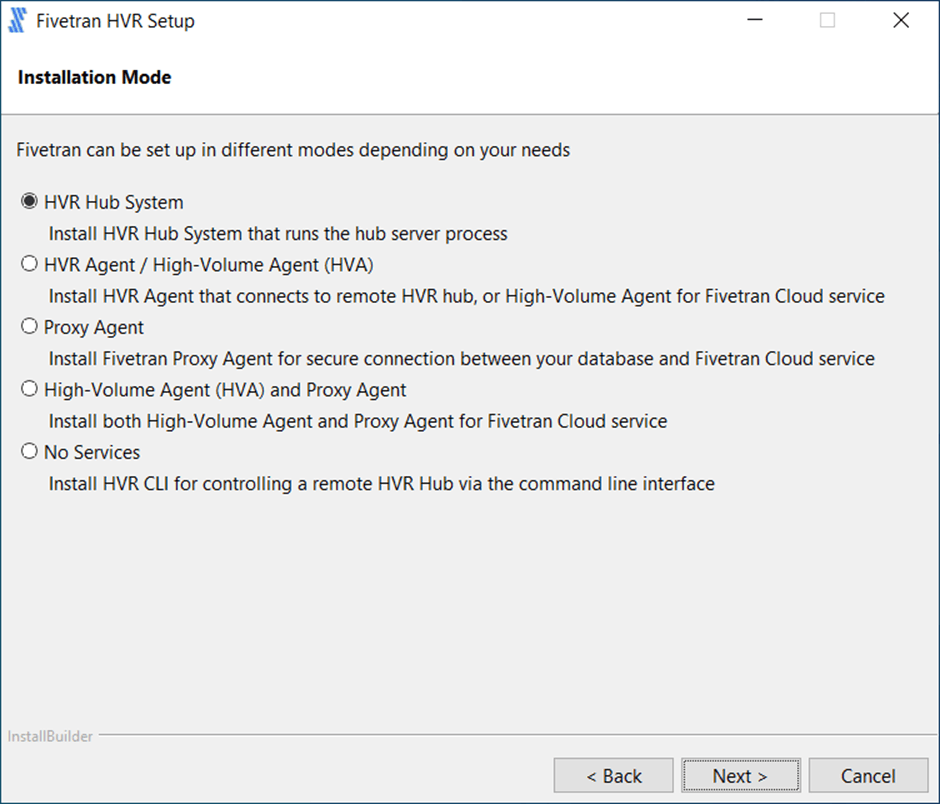Click the maximize button in title bar
Image resolution: width=940 pixels, height=804 pixels.
click(x=827, y=21)
